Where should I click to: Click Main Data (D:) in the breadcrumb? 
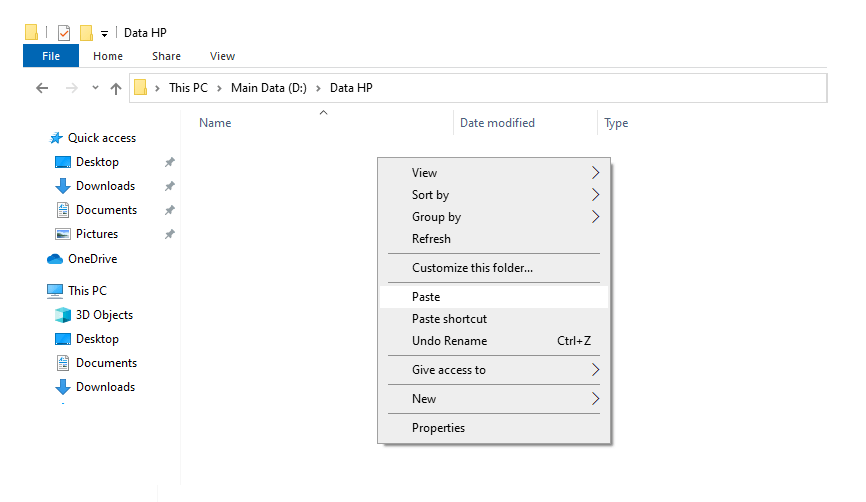point(269,88)
